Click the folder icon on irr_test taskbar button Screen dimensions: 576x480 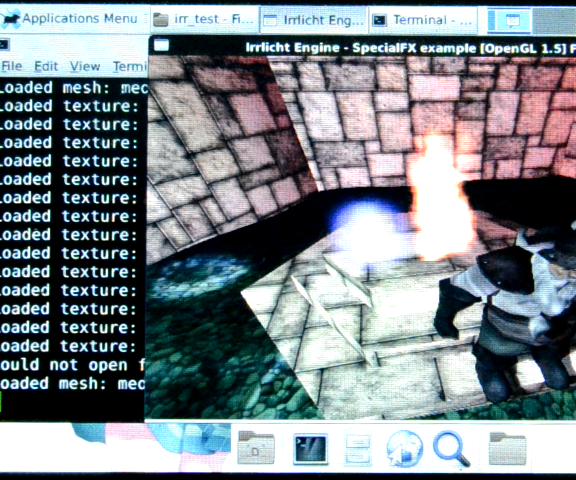click(161, 20)
